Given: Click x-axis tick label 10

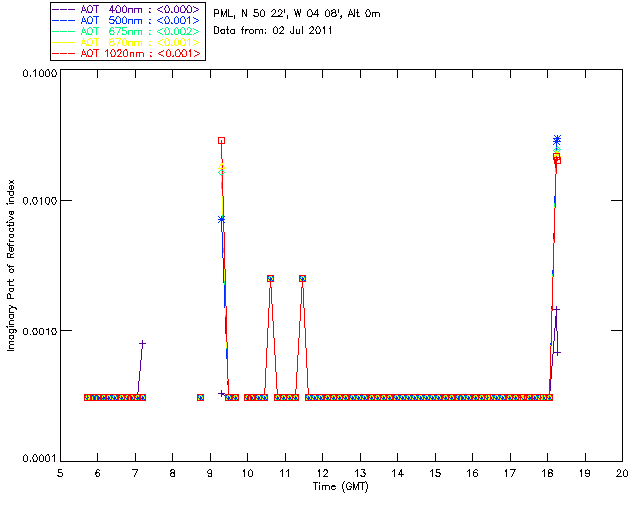Looking at the screenshot, I should pyautogui.click(x=247, y=473).
